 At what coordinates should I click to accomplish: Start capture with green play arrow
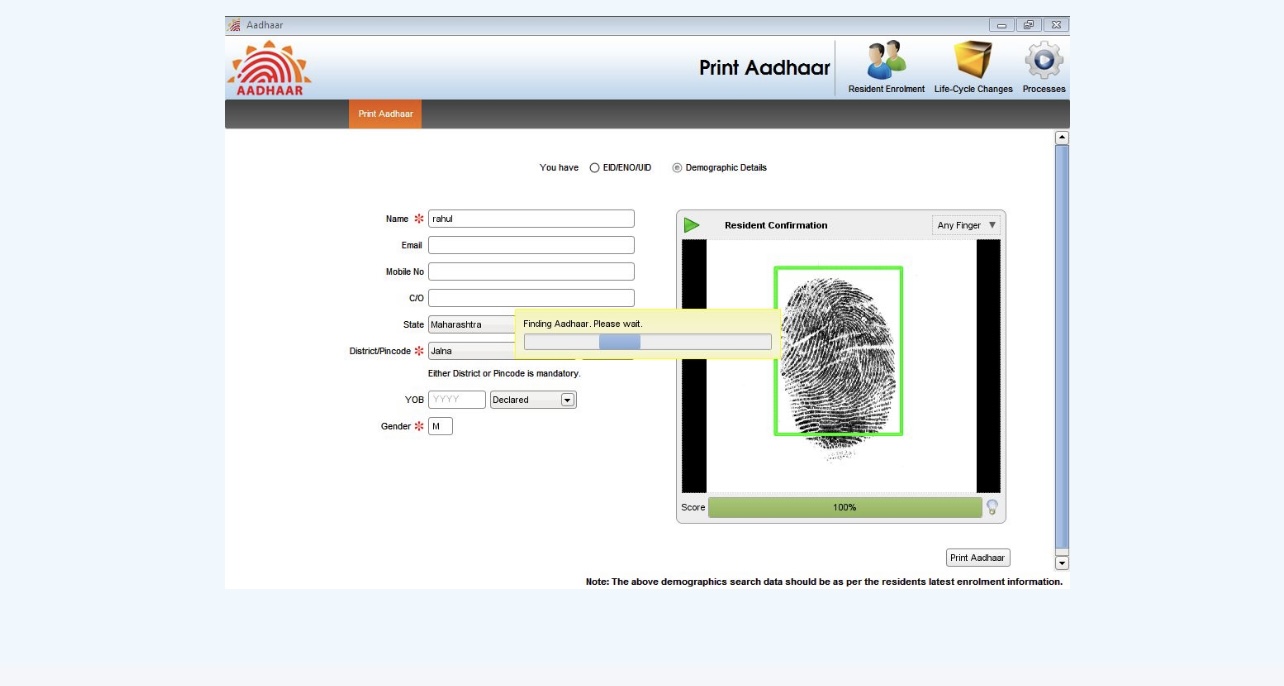tap(692, 225)
